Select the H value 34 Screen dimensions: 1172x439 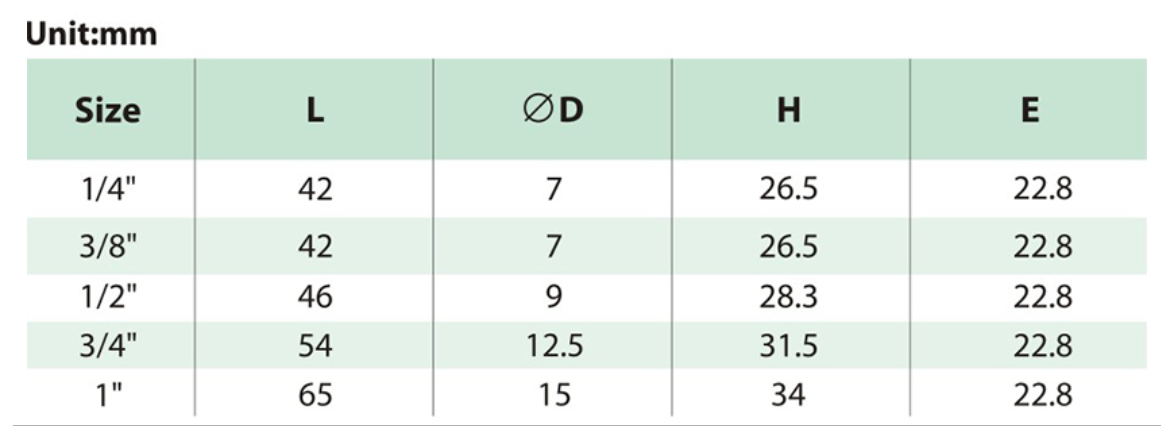click(x=789, y=395)
